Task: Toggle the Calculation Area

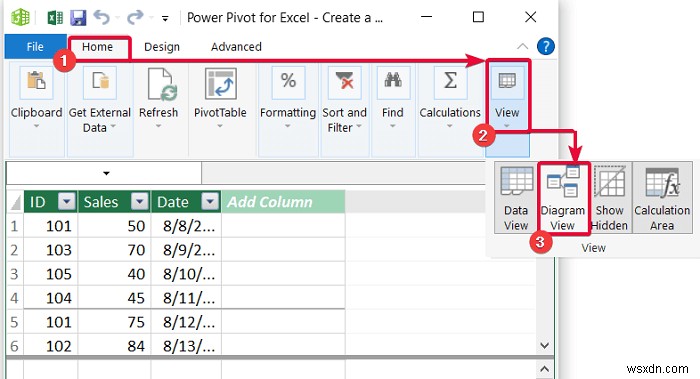Action: 662,198
